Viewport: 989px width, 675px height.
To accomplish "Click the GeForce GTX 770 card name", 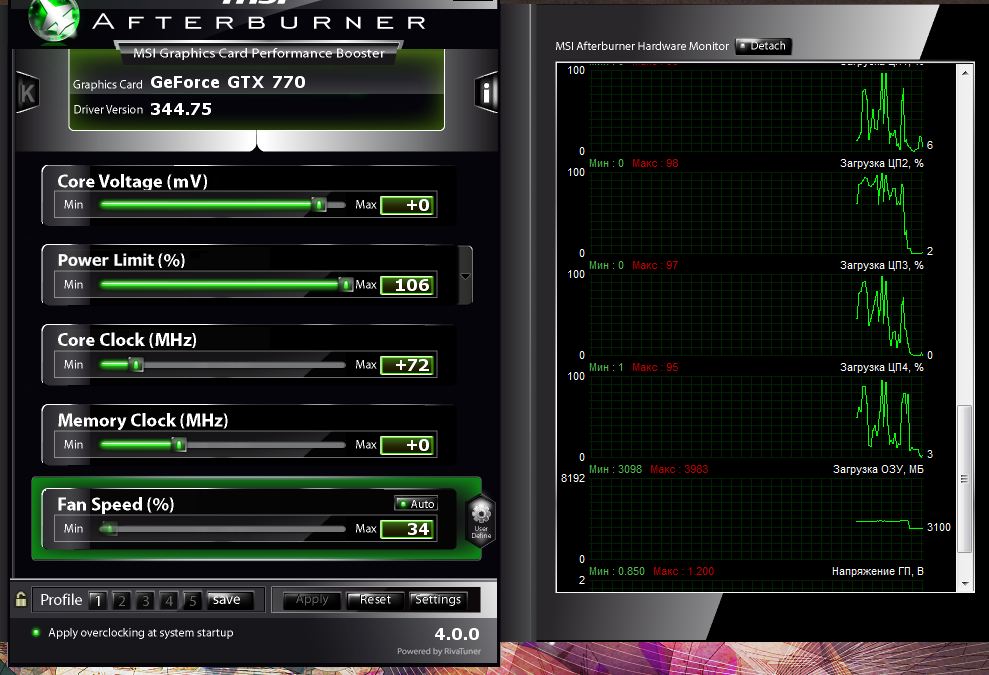I will (x=228, y=82).
